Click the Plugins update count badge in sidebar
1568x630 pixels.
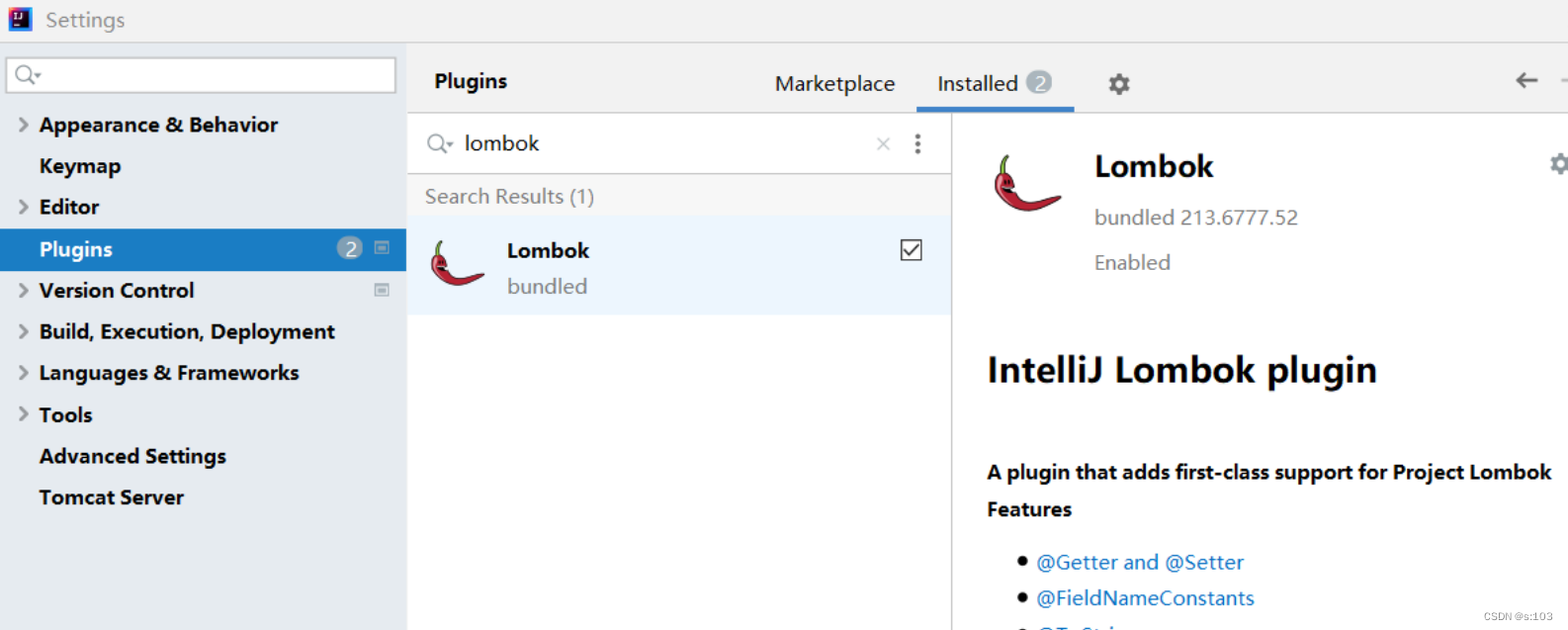[349, 248]
